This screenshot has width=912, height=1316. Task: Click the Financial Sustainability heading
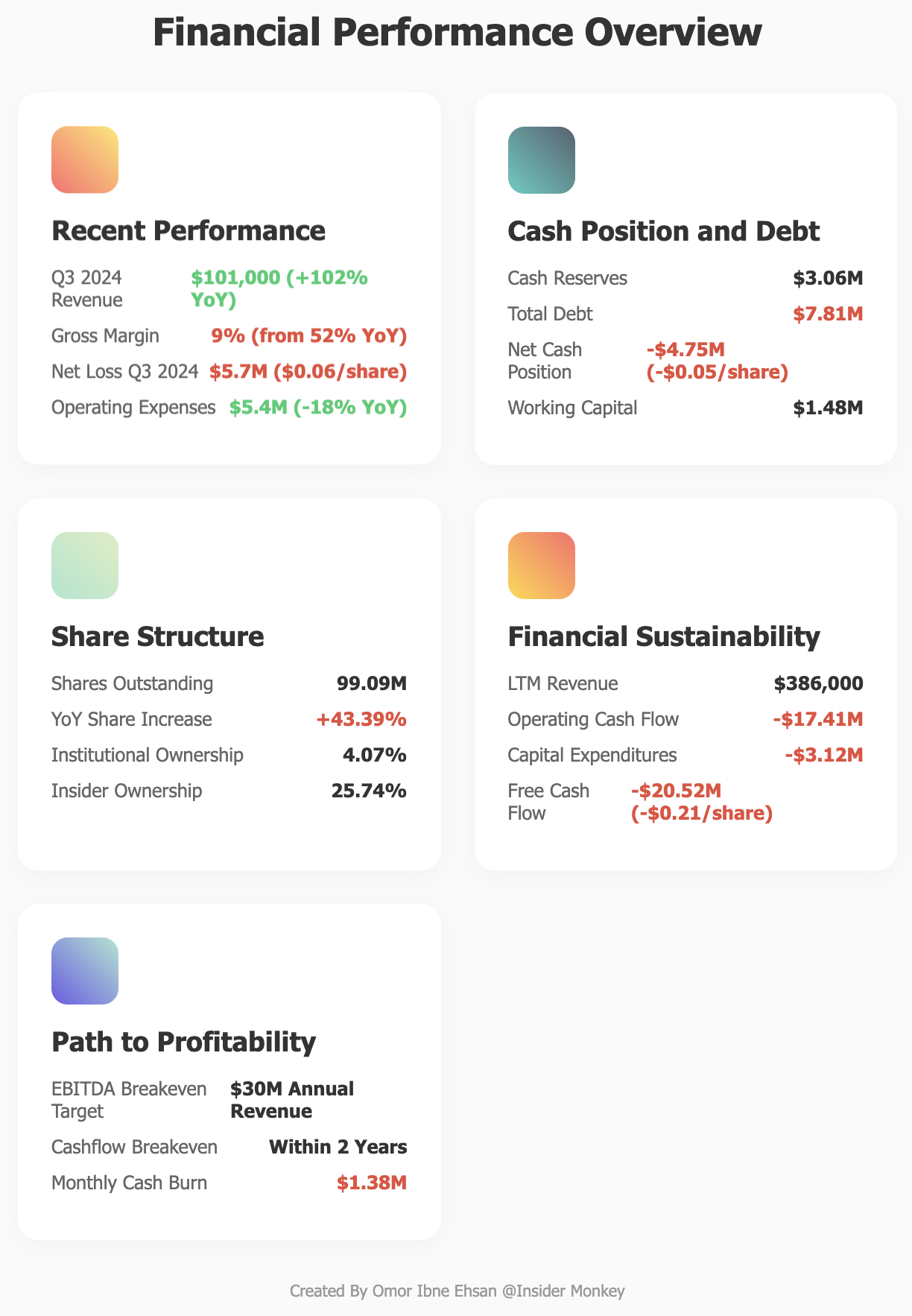[x=663, y=636]
